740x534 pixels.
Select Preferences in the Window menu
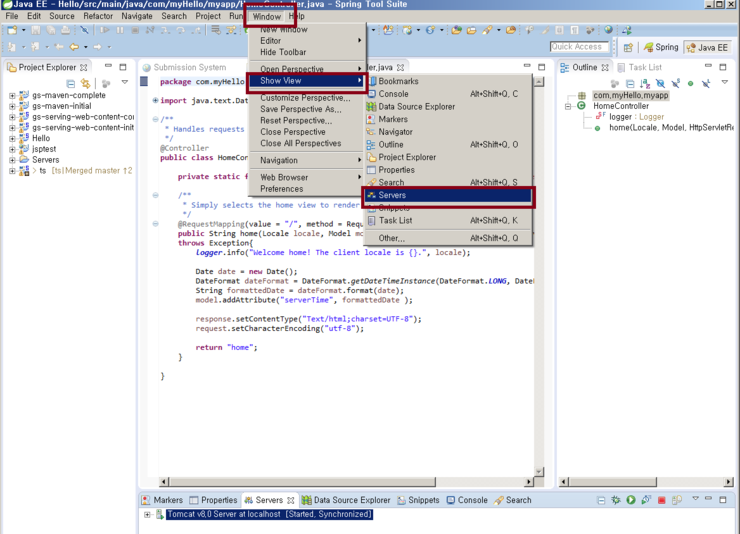pyautogui.click(x=306, y=189)
